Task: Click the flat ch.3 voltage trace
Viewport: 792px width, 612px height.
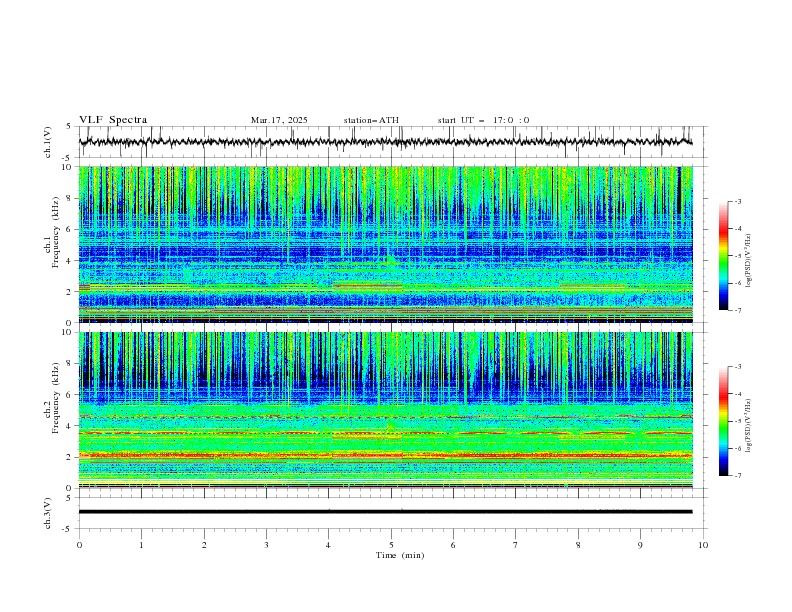Action: tap(385, 512)
